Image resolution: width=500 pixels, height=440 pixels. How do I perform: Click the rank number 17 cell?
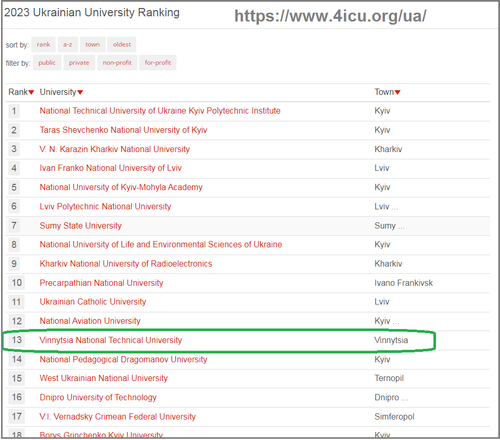click(x=17, y=417)
